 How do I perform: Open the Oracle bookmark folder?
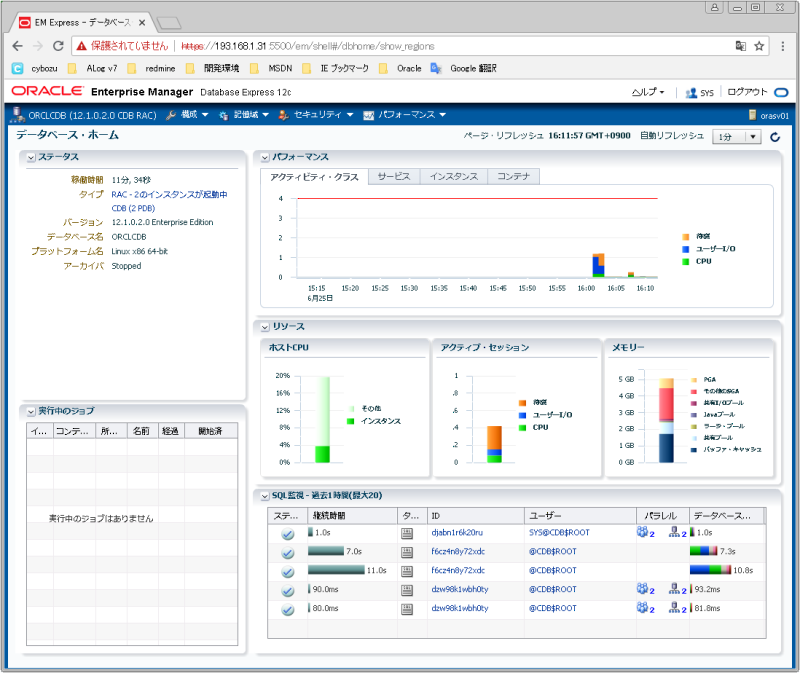click(401, 68)
